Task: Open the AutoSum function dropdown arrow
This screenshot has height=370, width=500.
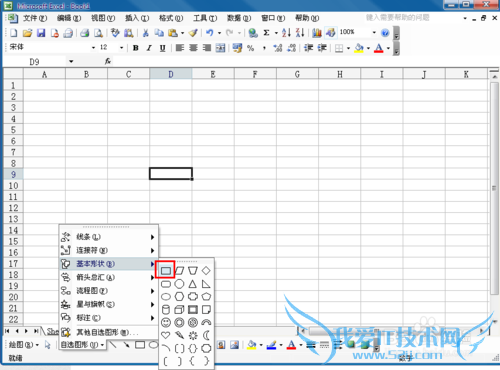Action: click(x=276, y=33)
